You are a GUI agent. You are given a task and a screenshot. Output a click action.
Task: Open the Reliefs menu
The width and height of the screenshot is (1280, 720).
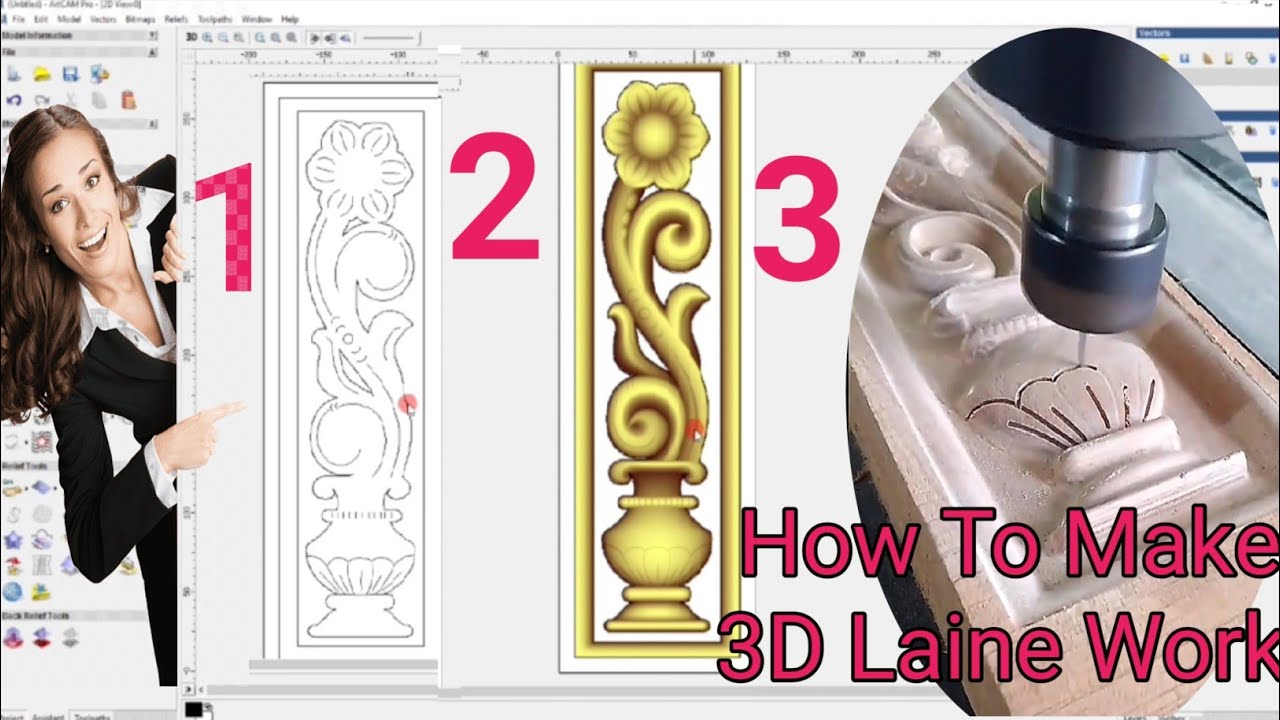coord(175,19)
